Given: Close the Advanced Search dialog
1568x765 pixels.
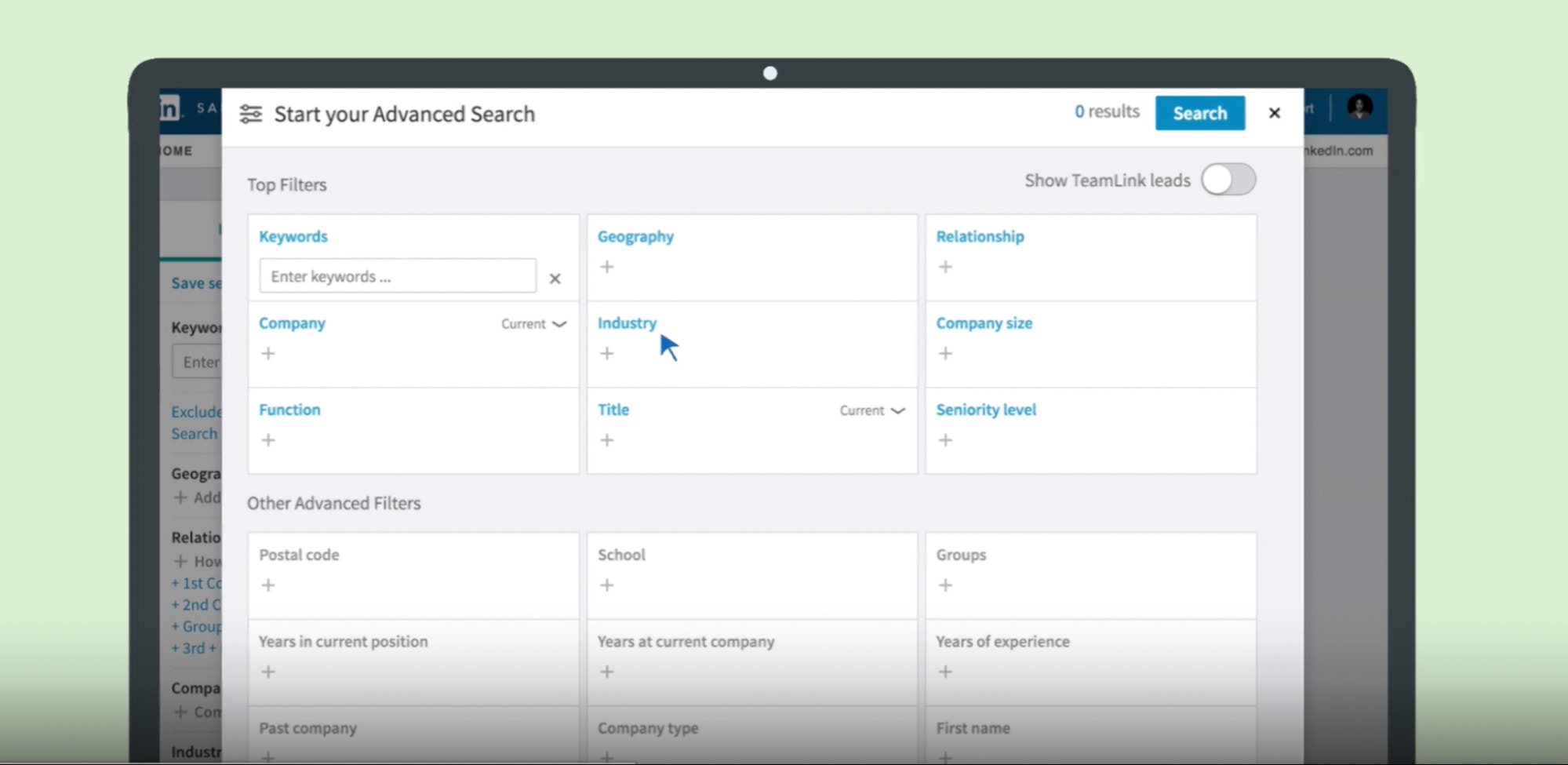Looking at the screenshot, I should coord(1274,112).
